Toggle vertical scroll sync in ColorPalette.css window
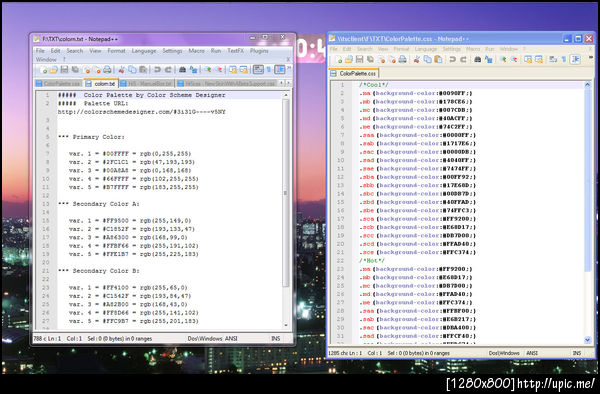Screen dimensions: 600x394 pos(528,59)
